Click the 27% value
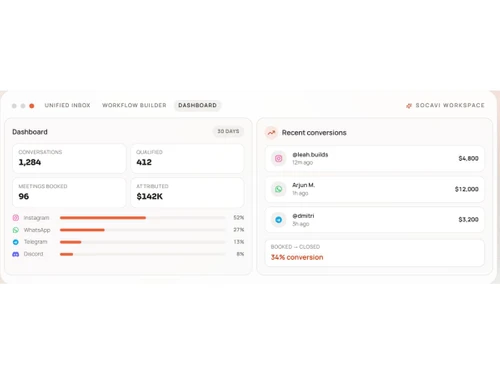 pyautogui.click(x=239, y=230)
